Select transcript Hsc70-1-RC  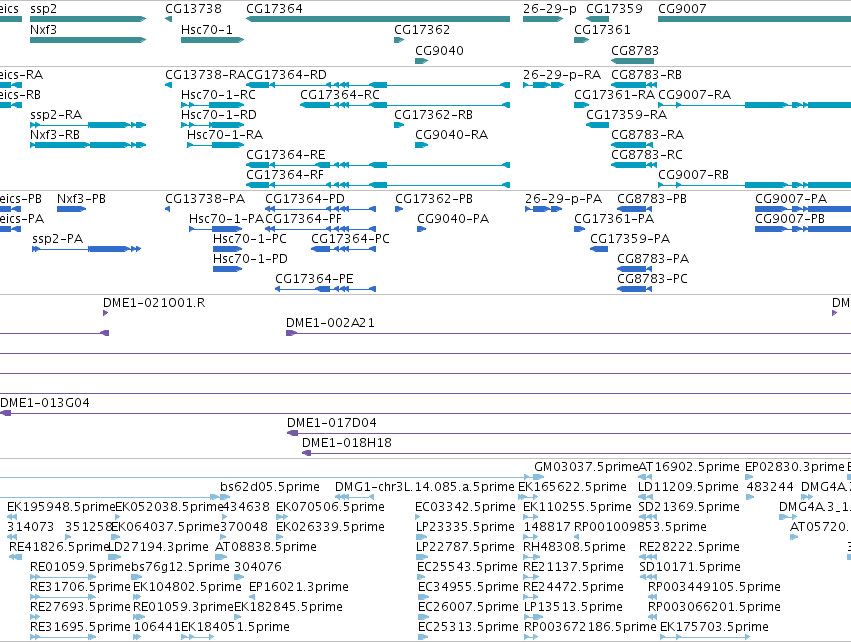coord(212,105)
